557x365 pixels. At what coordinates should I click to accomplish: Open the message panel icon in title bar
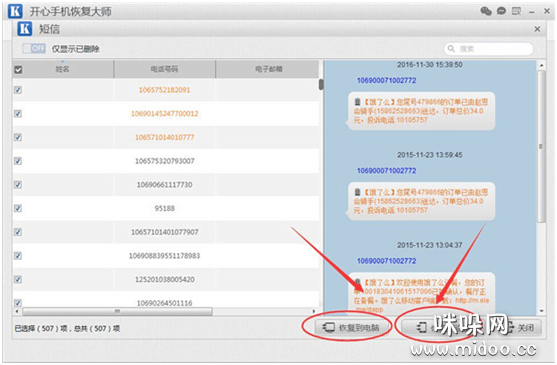(516, 11)
